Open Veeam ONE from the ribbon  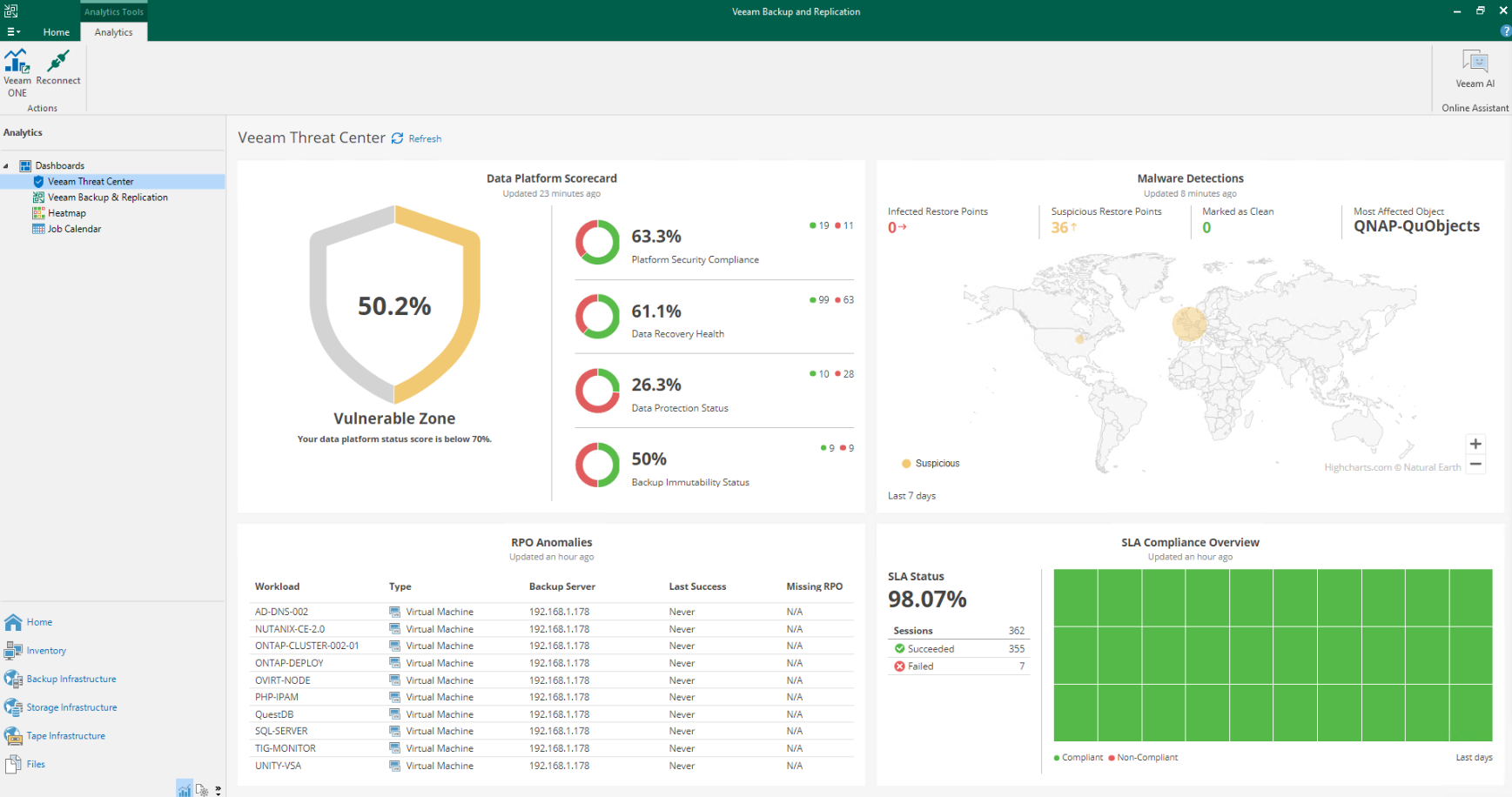click(x=17, y=72)
